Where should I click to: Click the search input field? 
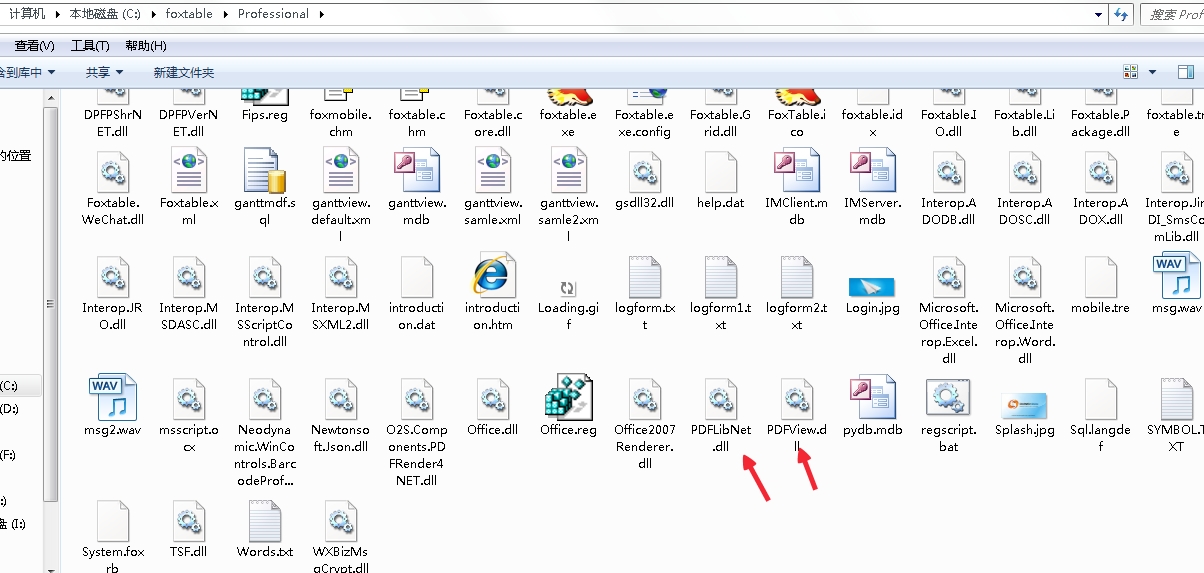[1172, 14]
